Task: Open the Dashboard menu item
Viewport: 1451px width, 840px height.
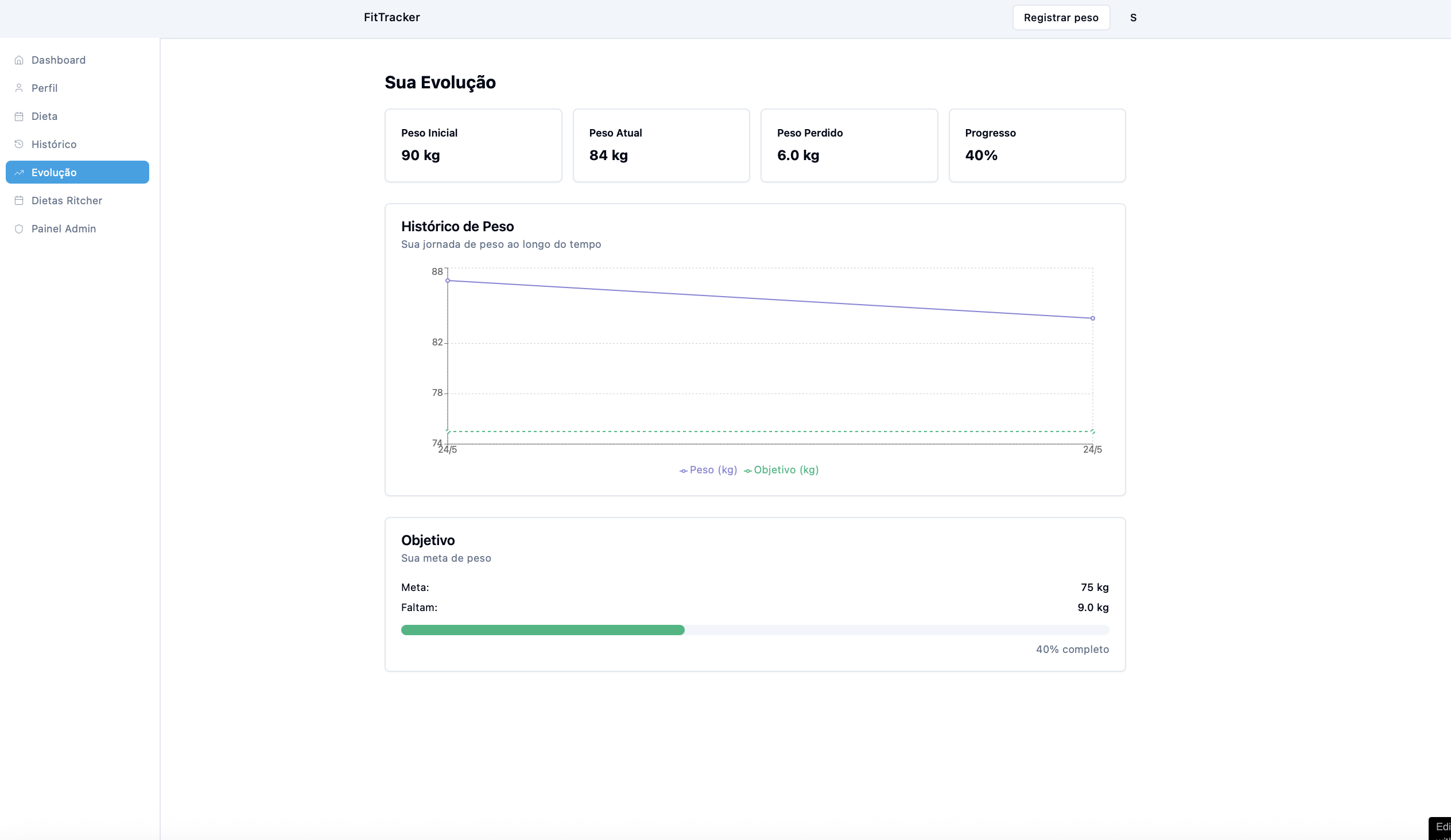Action: [58, 60]
